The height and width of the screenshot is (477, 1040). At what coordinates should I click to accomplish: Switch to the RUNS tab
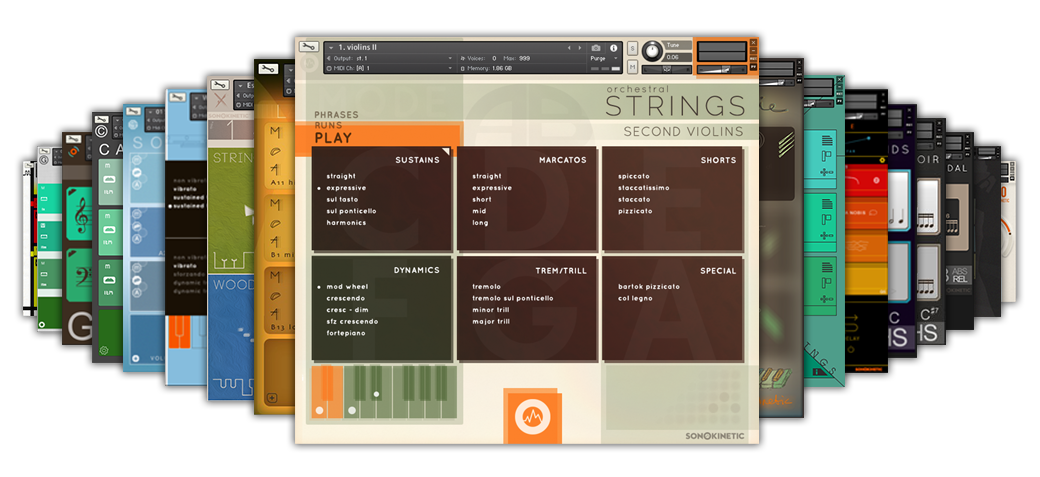(x=328, y=125)
